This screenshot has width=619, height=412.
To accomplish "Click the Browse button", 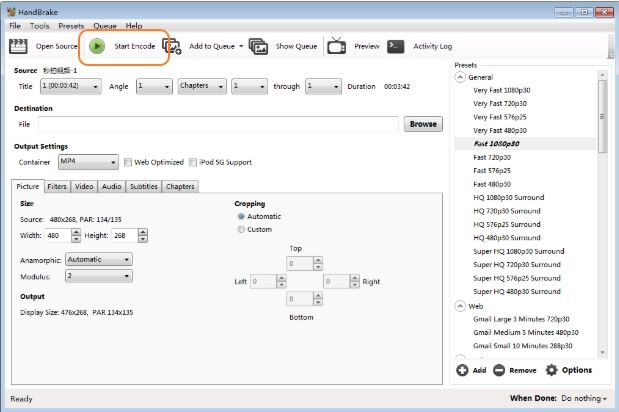I will tap(423, 124).
